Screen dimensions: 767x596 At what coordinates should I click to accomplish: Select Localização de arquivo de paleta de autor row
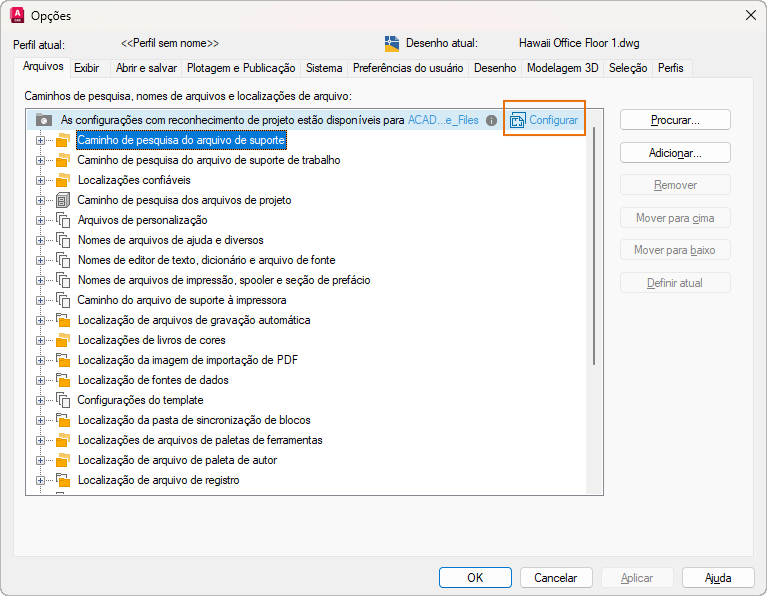(x=178, y=460)
